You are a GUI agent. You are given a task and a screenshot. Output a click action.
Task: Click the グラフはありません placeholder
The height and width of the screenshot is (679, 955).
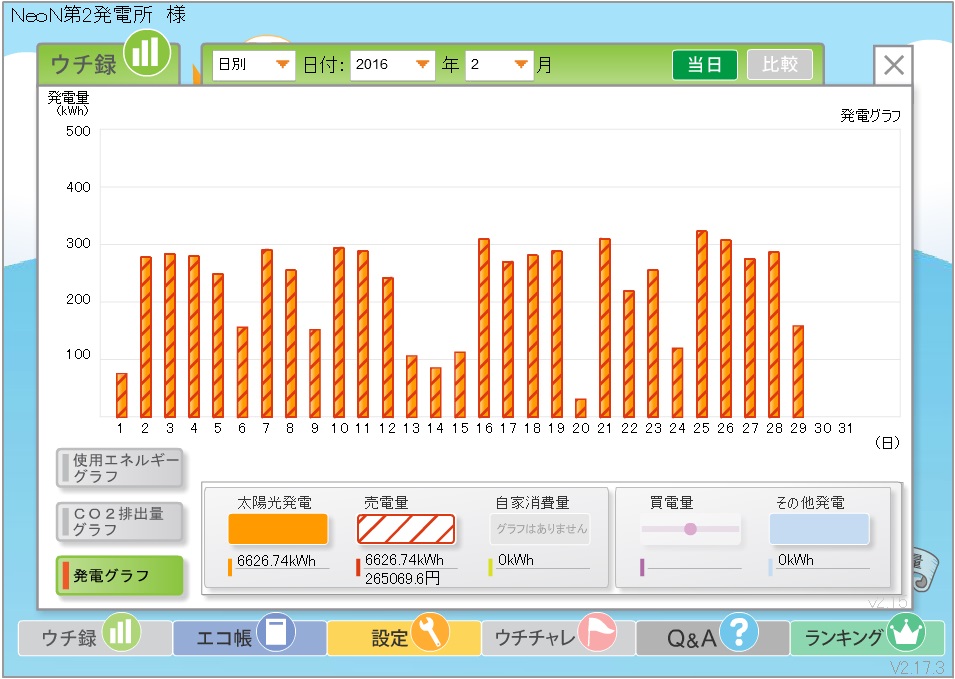[x=541, y=529]
